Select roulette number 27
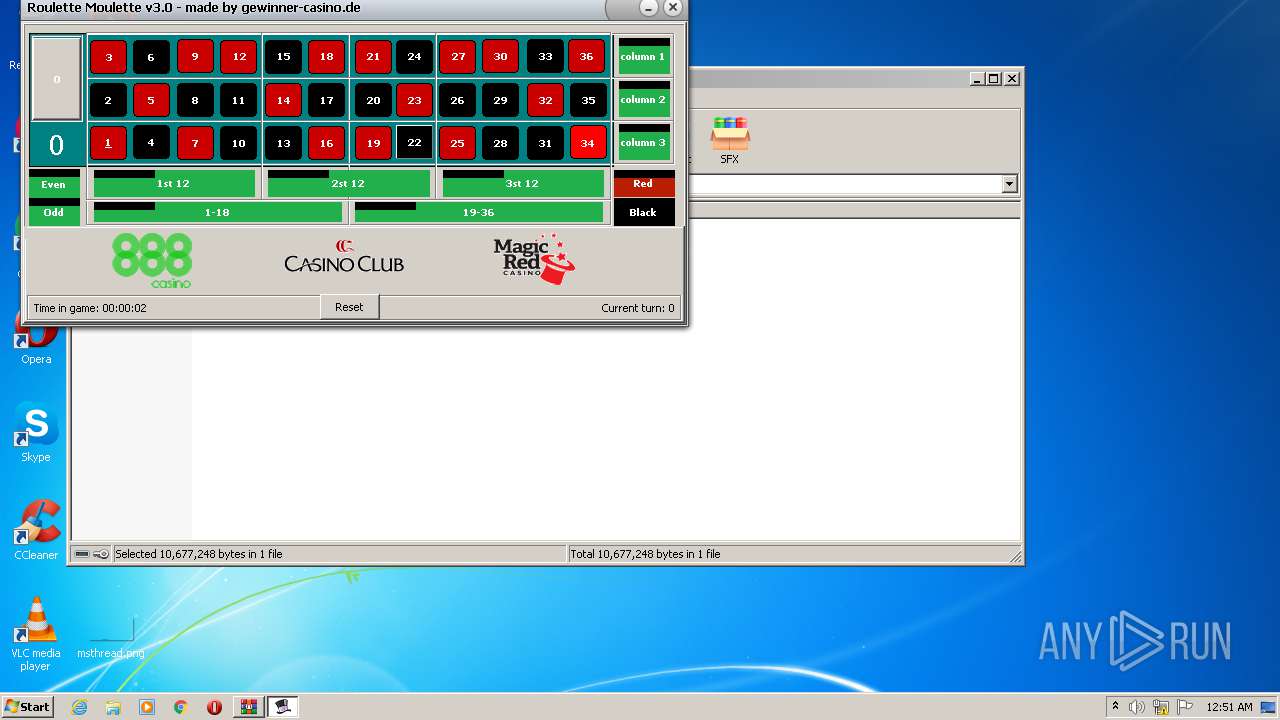 tap(458, 57)
